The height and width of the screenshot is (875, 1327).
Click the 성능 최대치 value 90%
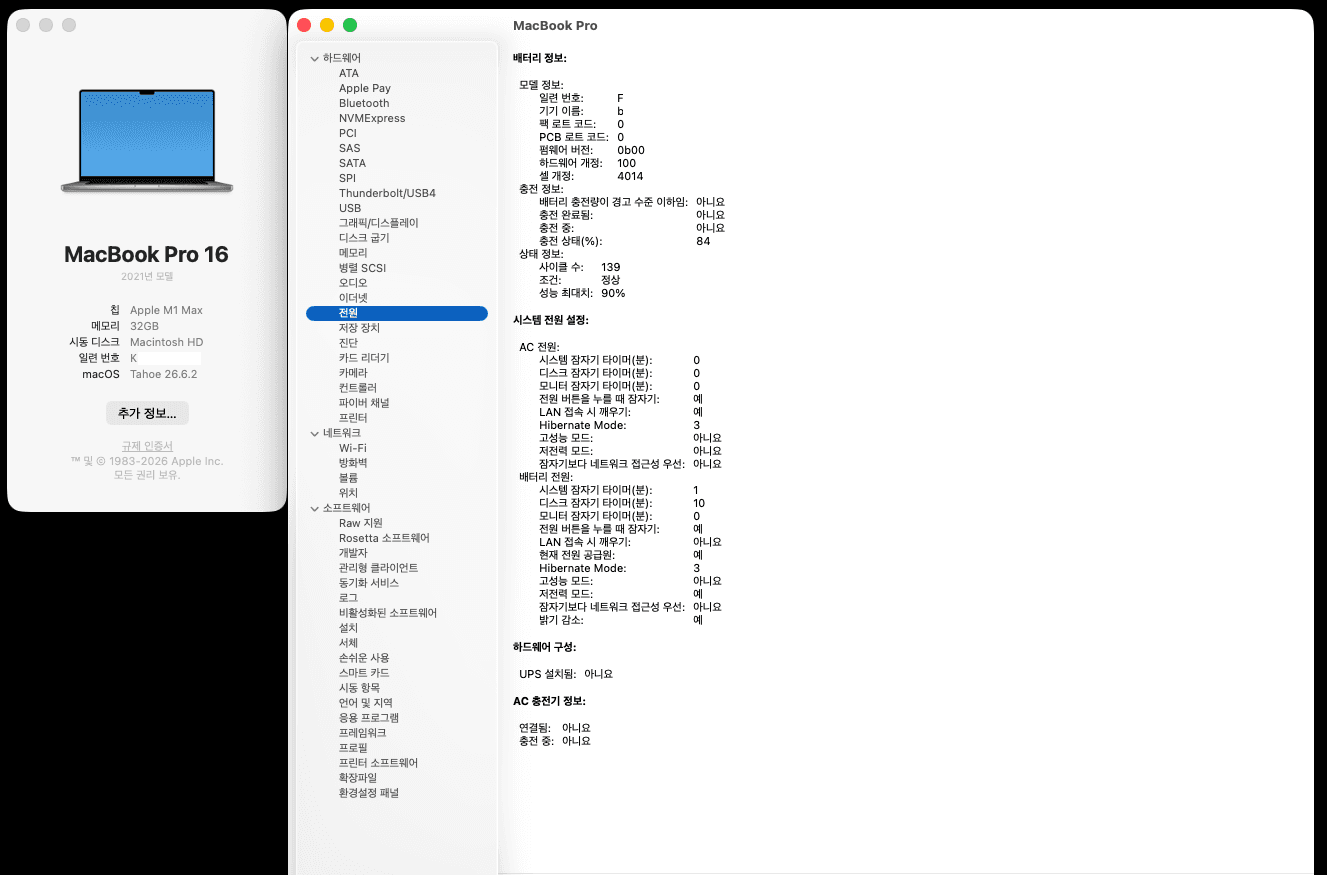click(613, 293)
